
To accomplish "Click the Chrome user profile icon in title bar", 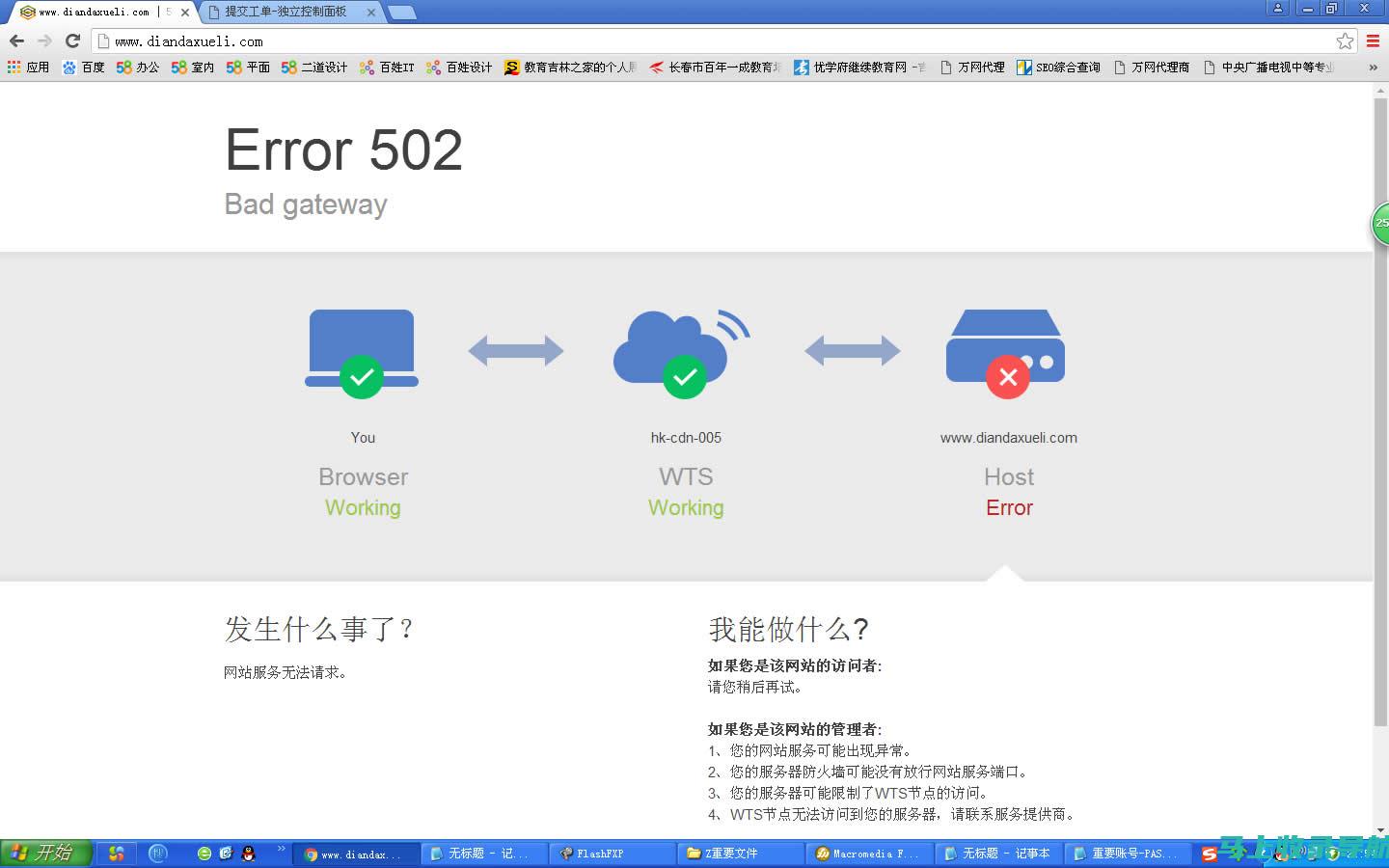I will coord(1277,8).
